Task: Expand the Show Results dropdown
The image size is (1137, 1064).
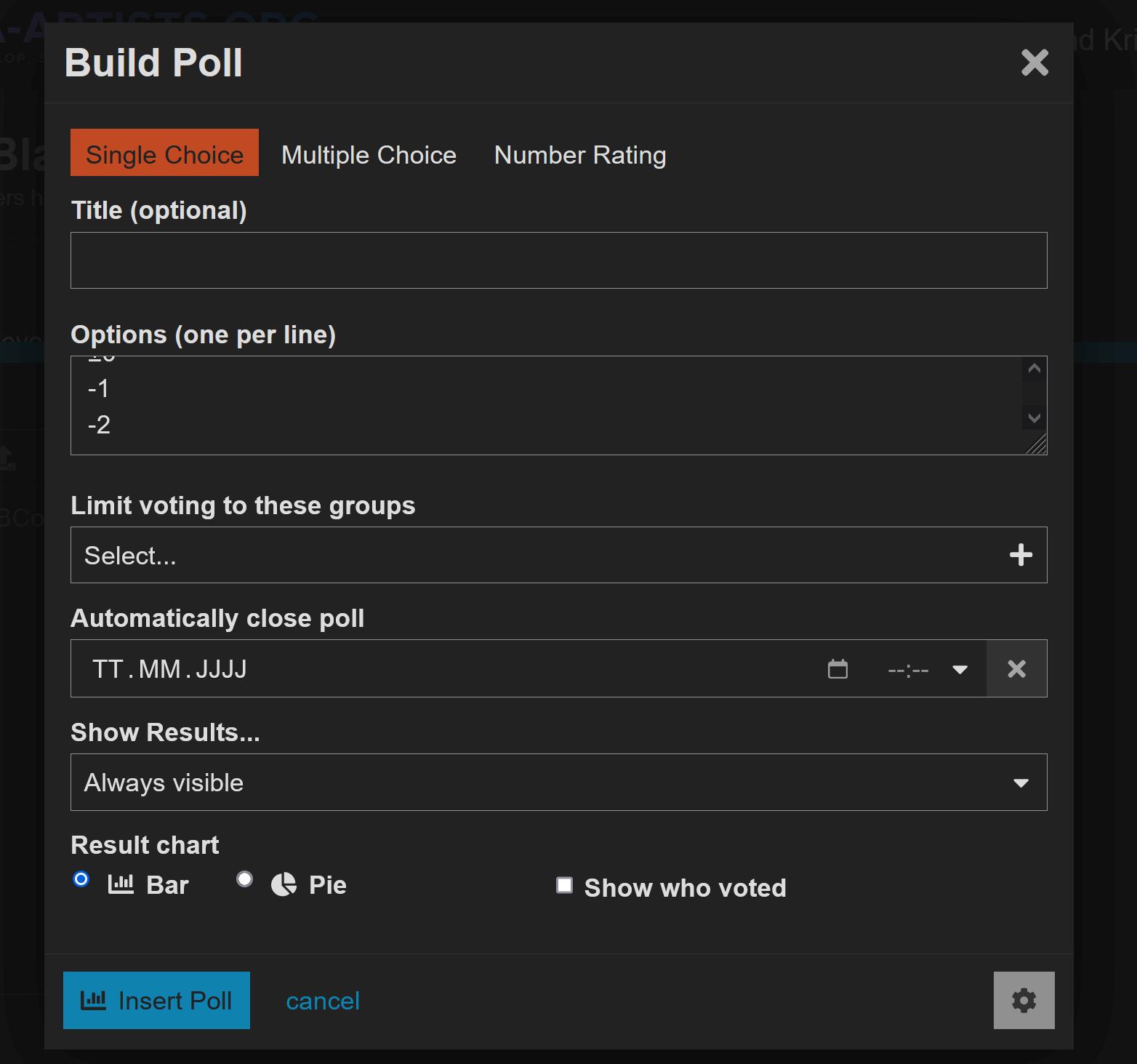Action: point(558,783)
